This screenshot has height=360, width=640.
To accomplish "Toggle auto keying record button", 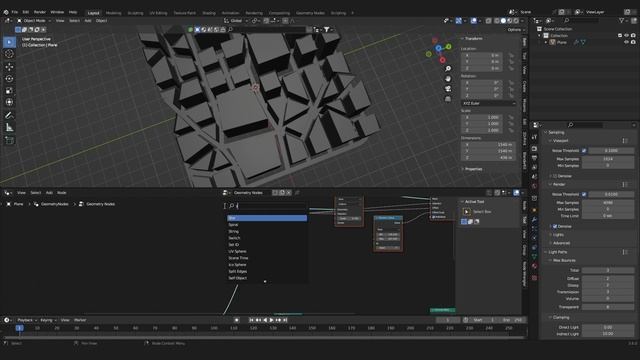I will click(236, 320).
